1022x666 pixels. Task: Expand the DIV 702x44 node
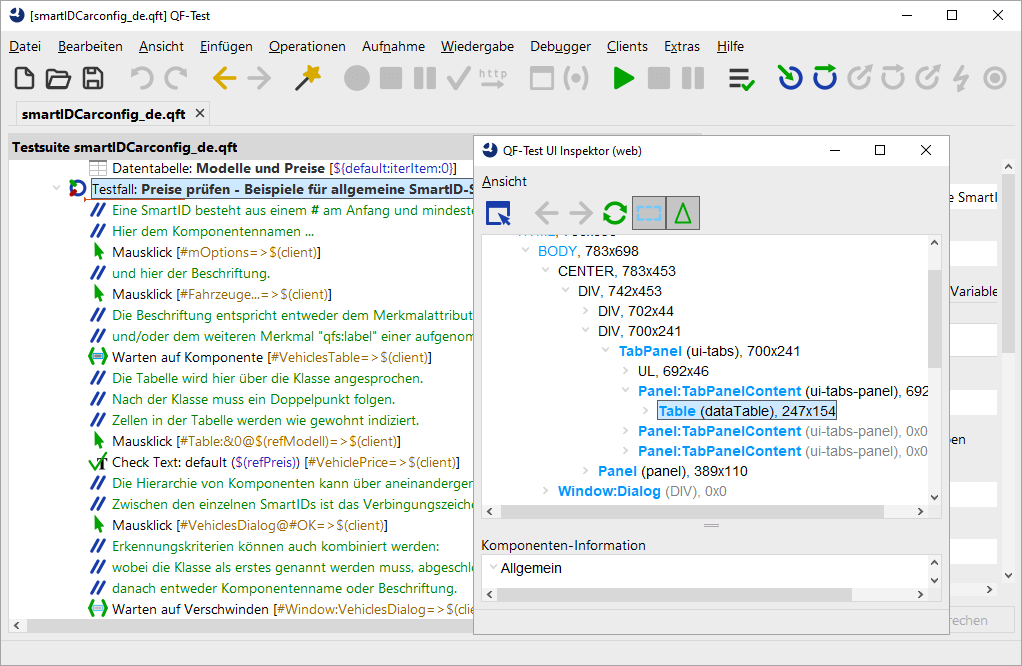tap(585, 311)
